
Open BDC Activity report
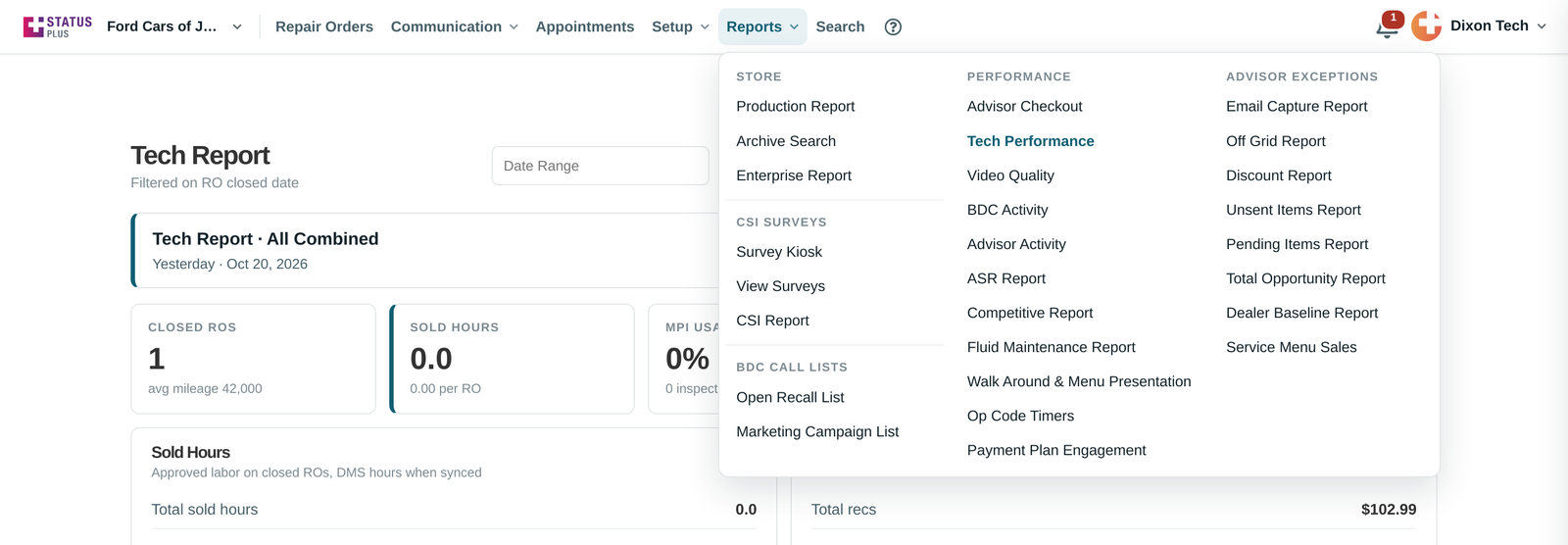click(1007, 210)
